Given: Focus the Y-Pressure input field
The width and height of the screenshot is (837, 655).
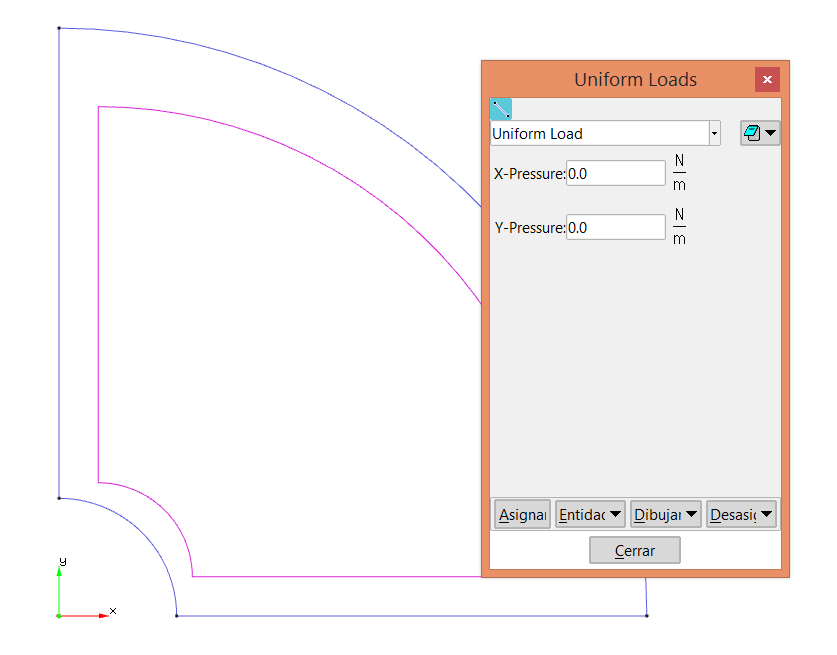Looking at the screenshot, I should tap(615, 228).
